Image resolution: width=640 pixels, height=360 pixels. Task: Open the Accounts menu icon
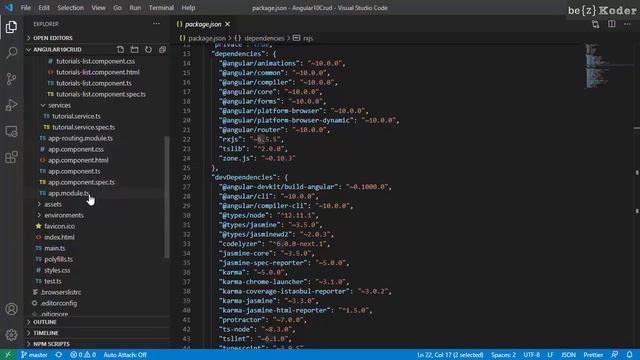[11, 309]
